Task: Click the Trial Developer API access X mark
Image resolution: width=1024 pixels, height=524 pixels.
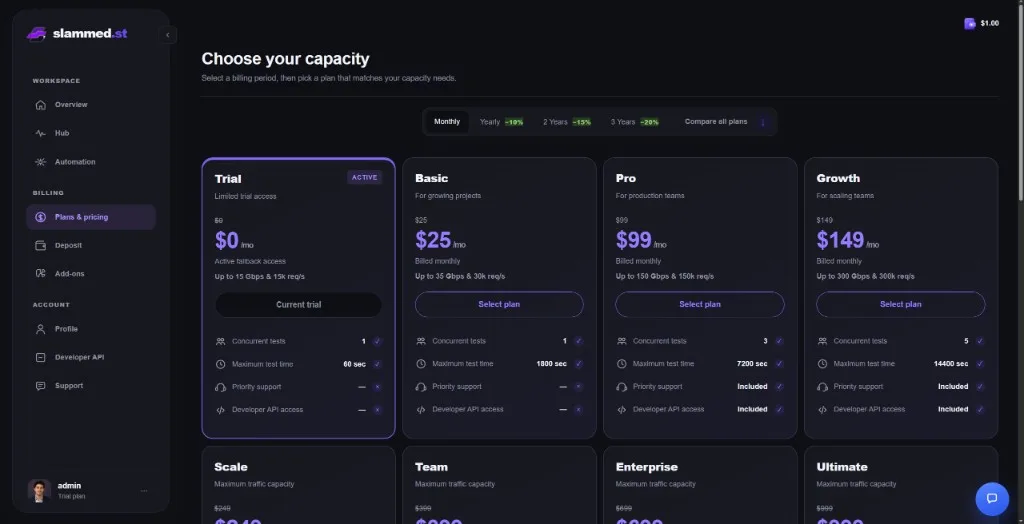Action: tap(377, 410)
